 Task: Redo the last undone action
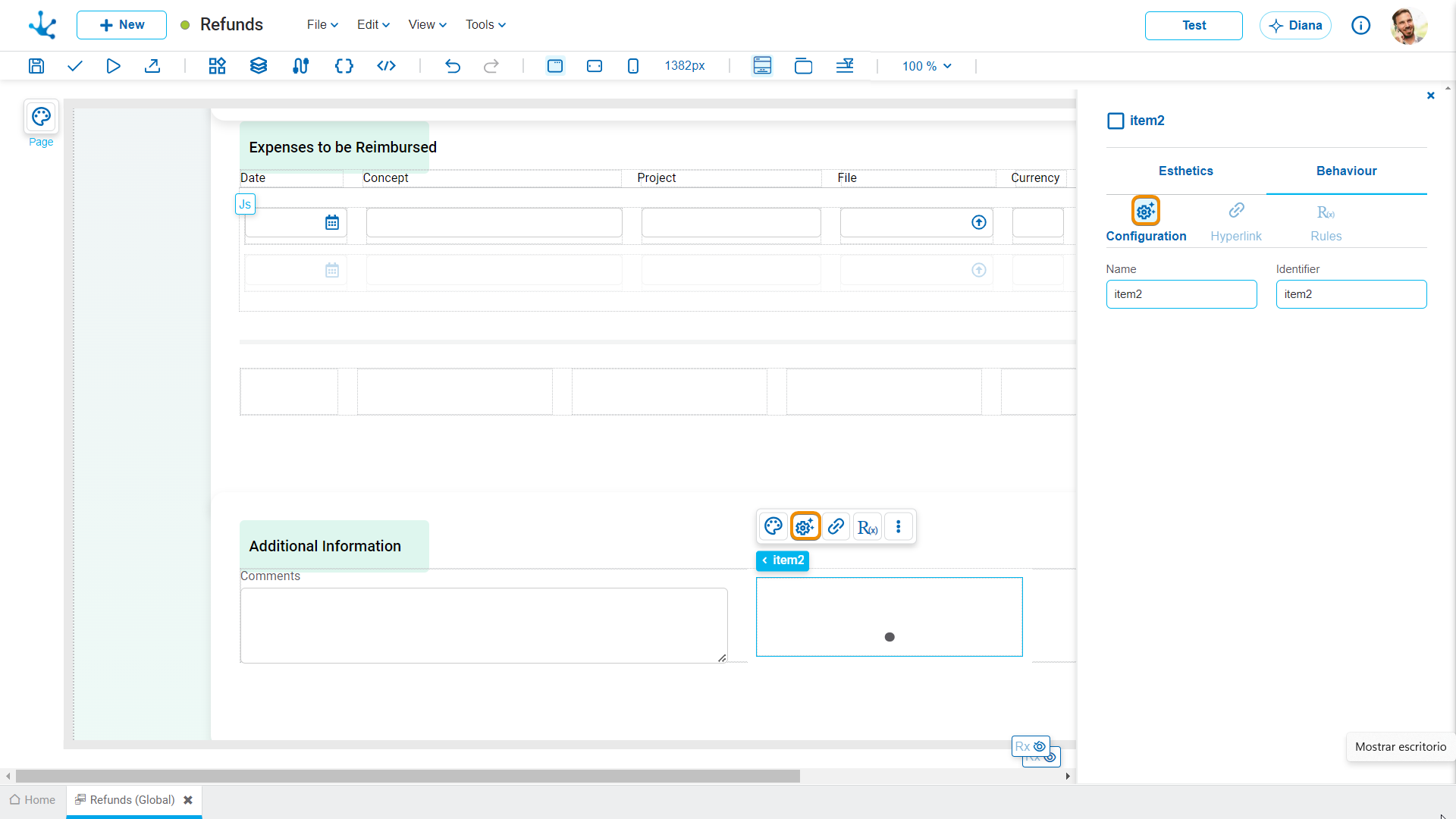(491, 66)
